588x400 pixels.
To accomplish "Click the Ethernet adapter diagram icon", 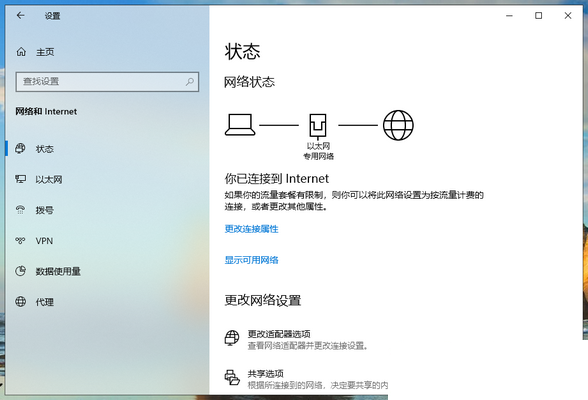I will point(318,126).
